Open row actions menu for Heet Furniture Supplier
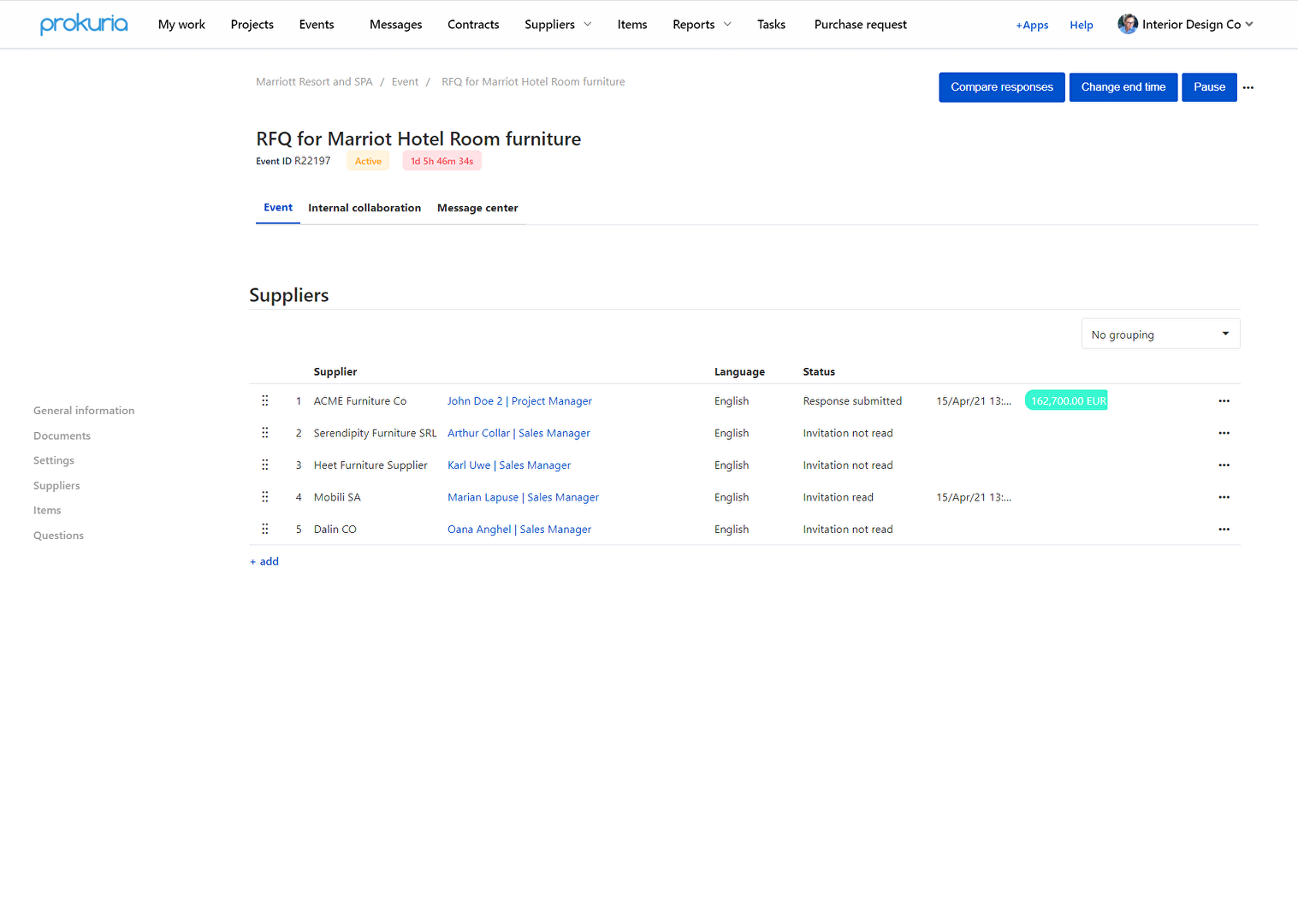Viewport: 1298px width, 924px height. 1224,465
